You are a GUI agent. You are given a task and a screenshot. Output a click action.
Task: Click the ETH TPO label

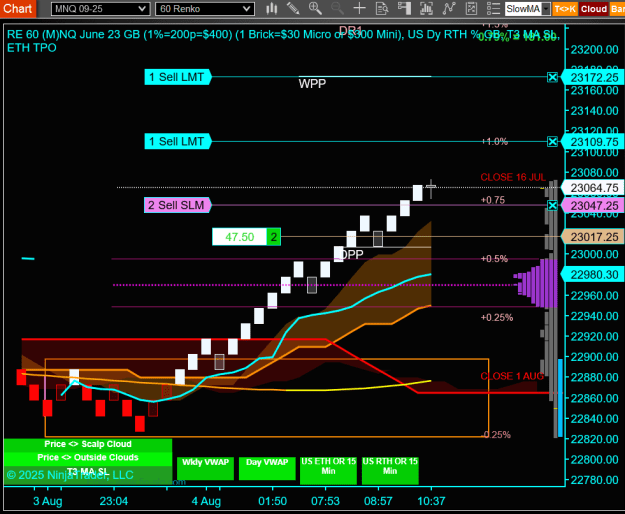point(32,48)
